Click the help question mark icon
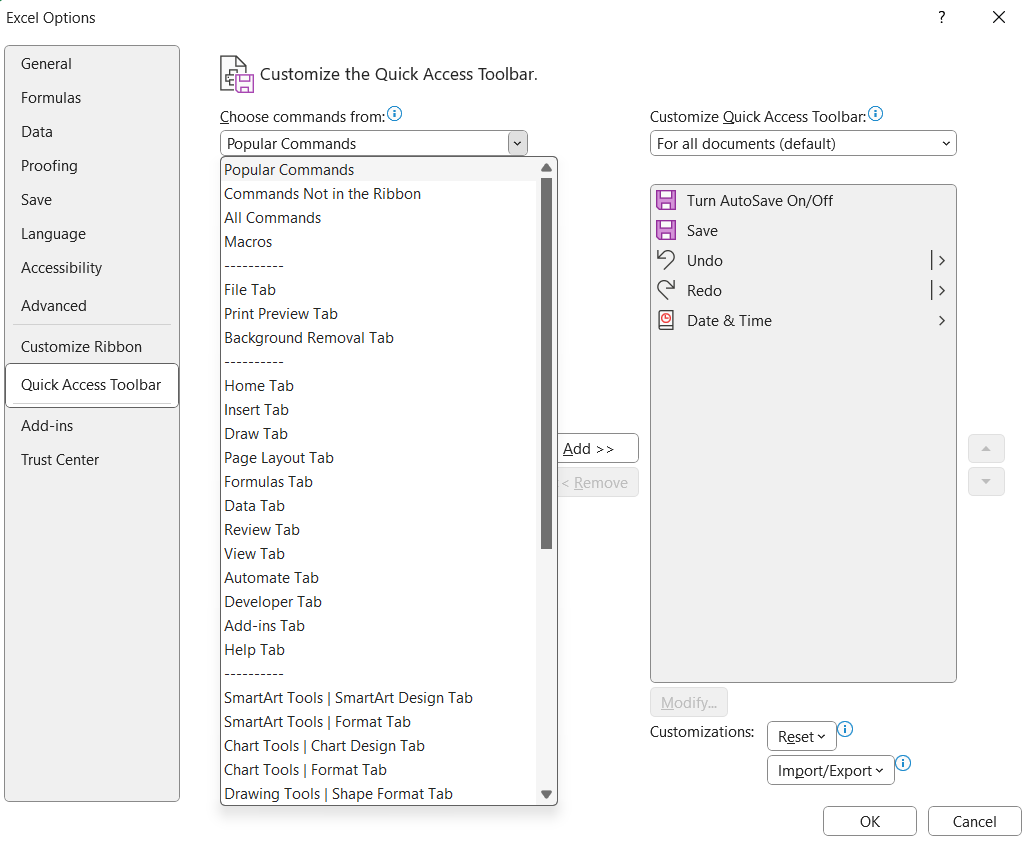Image resolution: width=1024 pixels, height=842 pixels. pyautogui.click(x=941, y=18)
